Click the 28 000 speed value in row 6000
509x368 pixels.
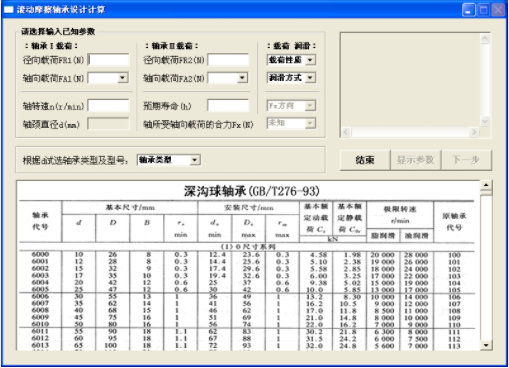[416, 255]
